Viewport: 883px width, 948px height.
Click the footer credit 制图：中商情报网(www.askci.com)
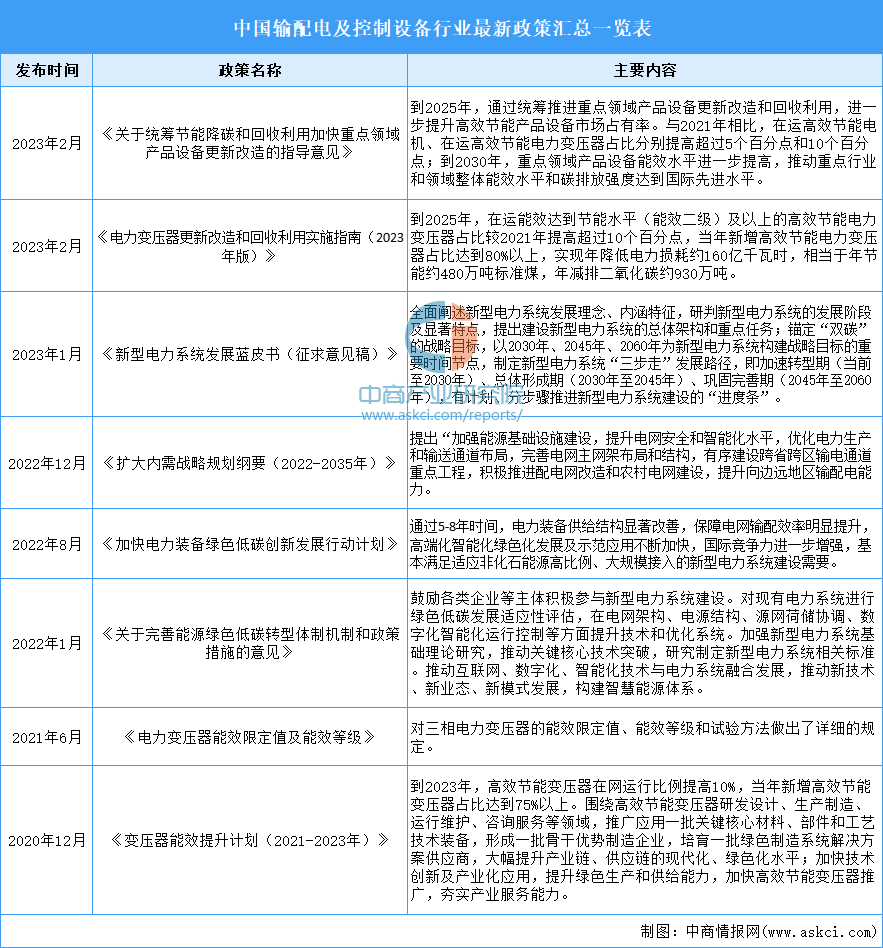758,931
